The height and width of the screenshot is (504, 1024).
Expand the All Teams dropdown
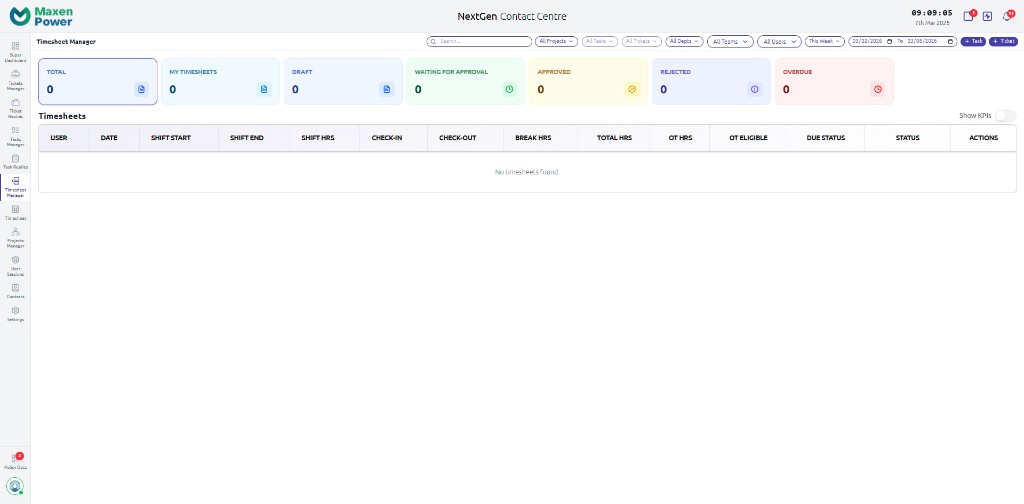tap(730, 42)
